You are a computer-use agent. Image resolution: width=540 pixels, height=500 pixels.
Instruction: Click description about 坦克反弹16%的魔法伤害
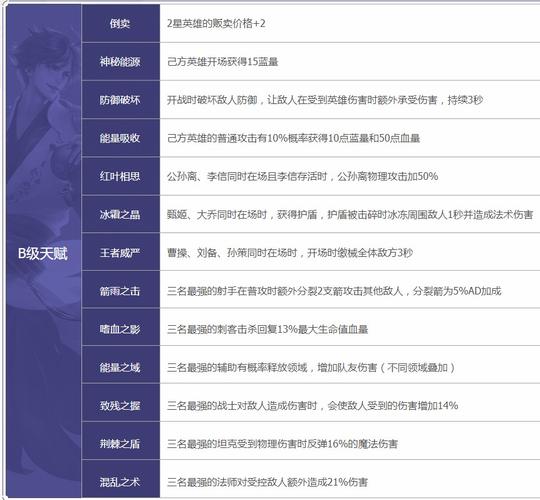tap(282, 444)
